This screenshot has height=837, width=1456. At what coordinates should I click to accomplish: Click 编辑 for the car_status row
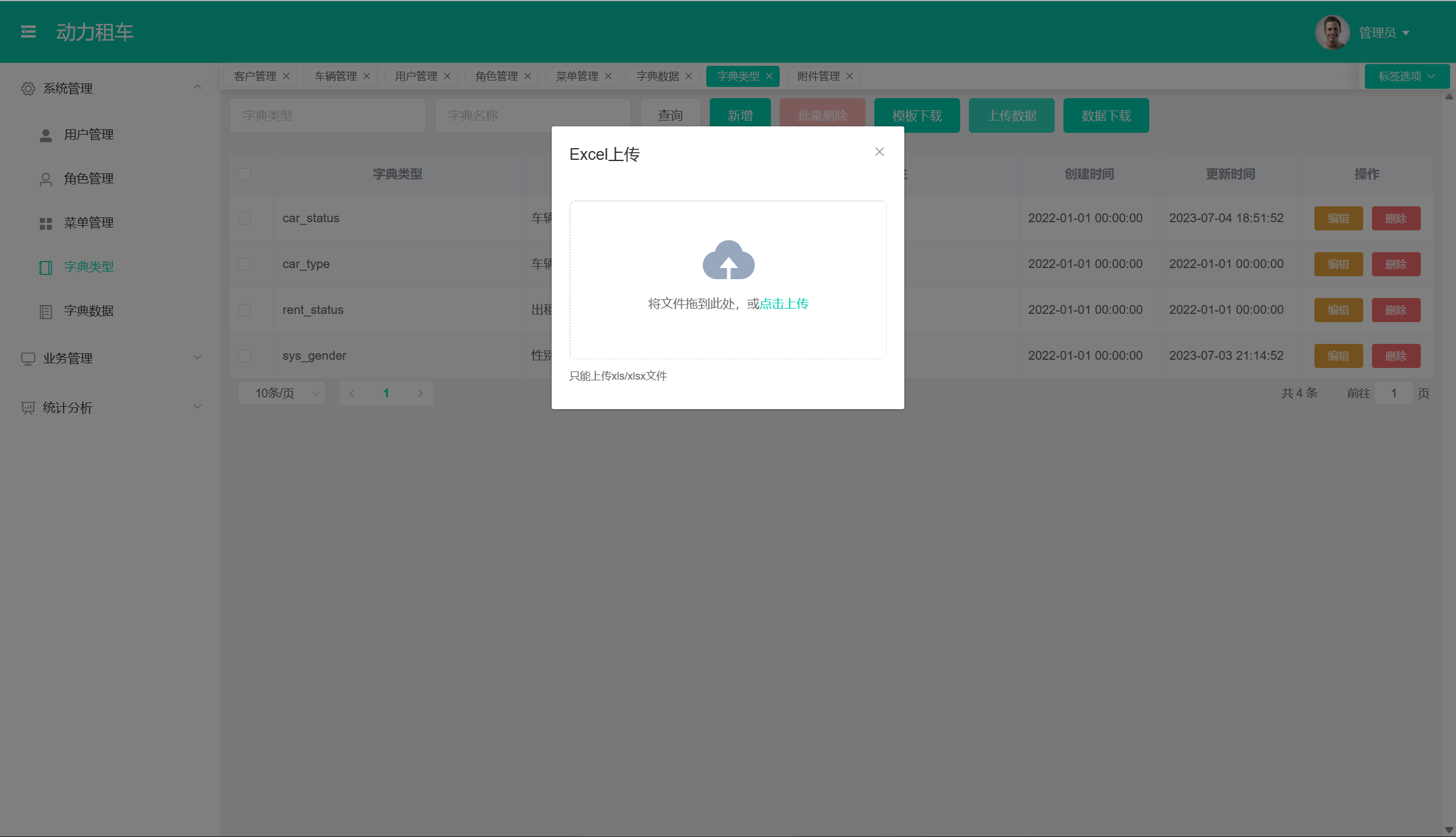click(1338, 219)
